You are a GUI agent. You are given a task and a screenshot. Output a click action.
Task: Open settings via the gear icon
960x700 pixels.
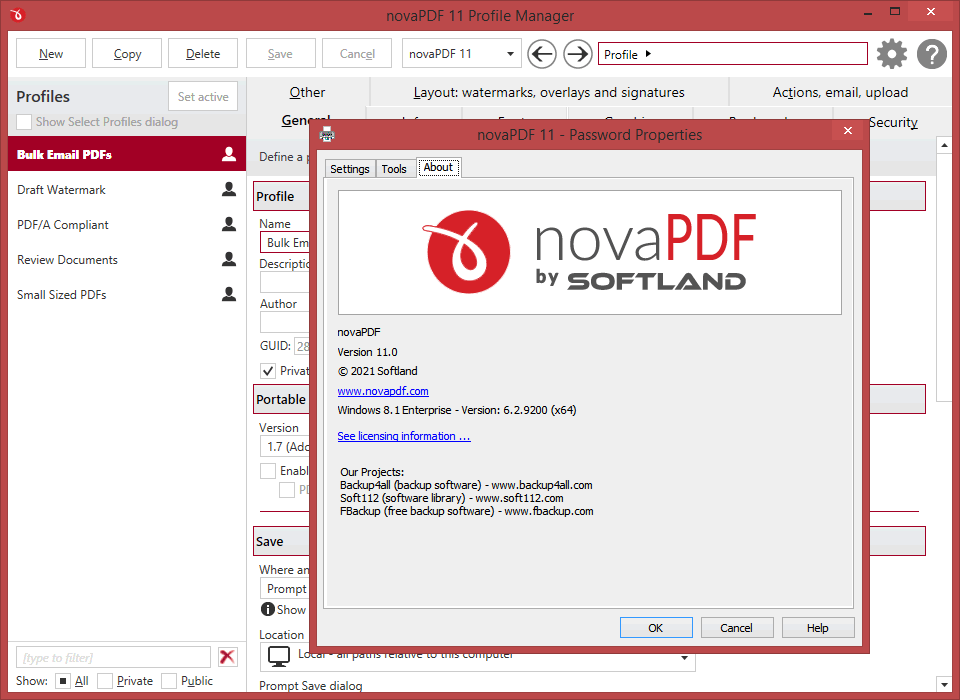[892, 54]
